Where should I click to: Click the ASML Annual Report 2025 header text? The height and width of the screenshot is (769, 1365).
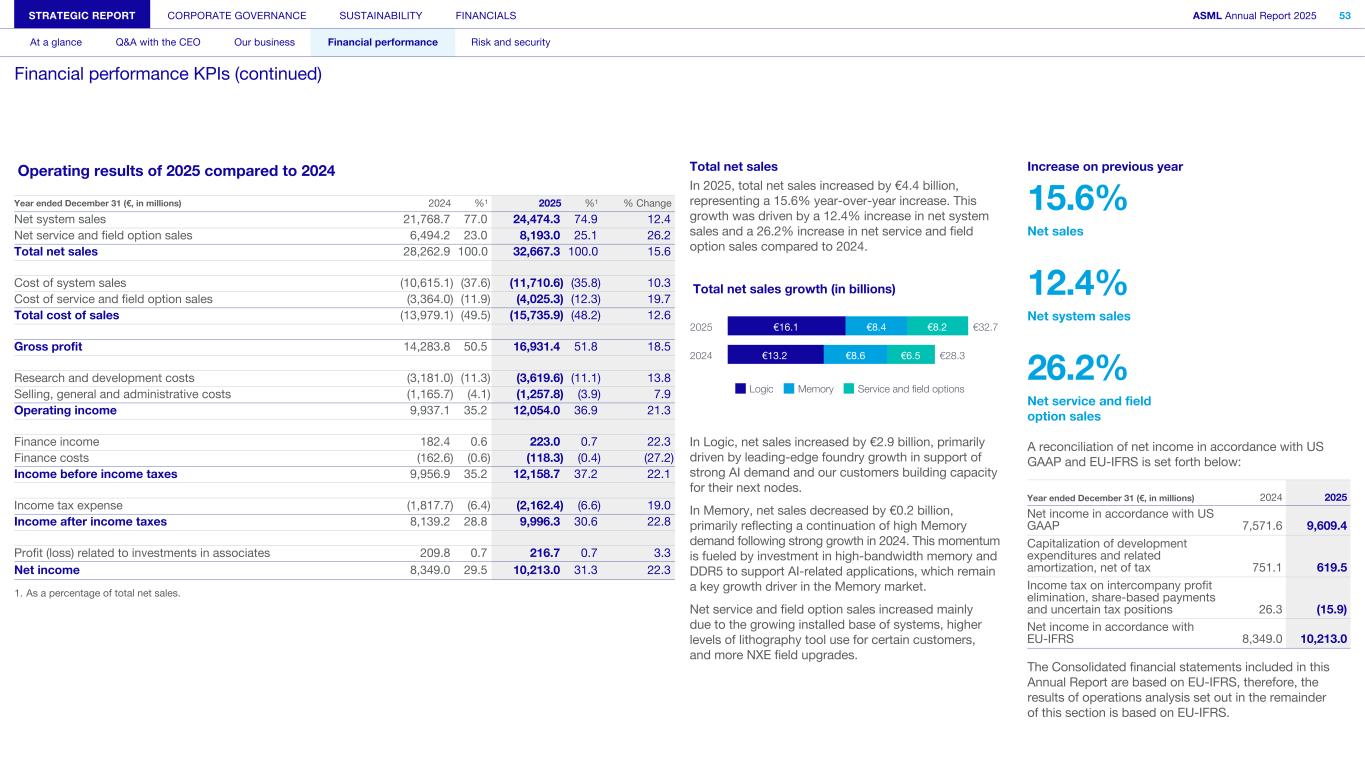coord(1254,15)
